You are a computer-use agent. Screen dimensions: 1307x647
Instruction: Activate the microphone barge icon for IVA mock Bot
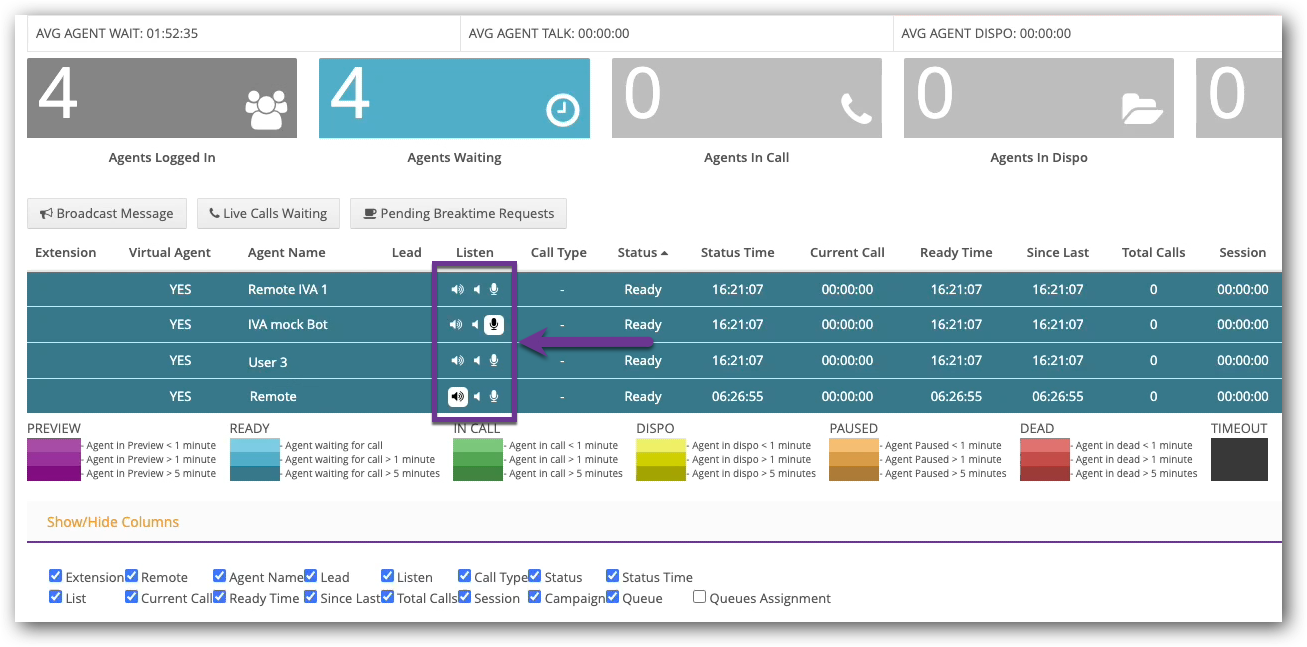pos(492,324)
